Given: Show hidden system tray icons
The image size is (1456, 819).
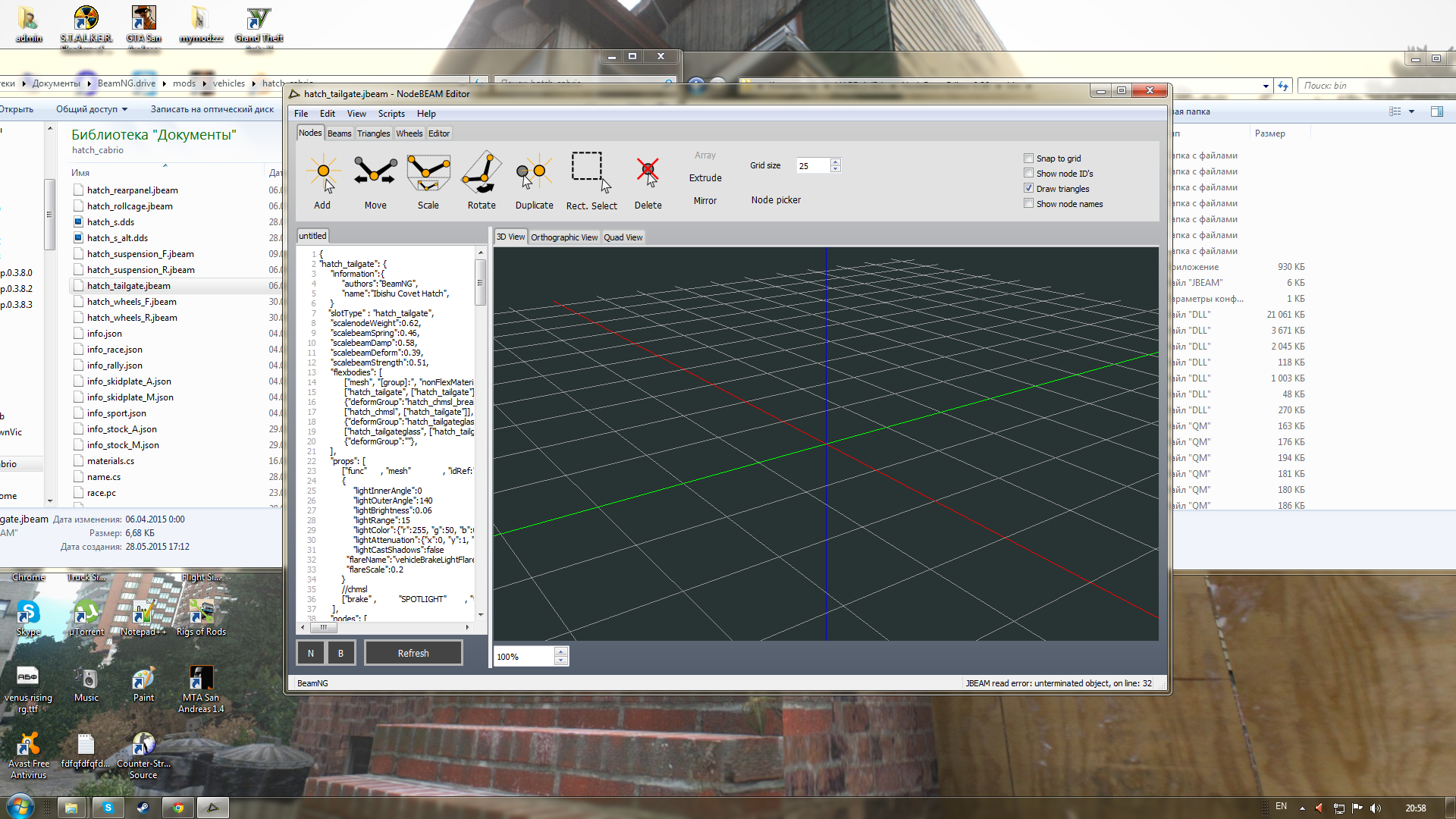Looking at the screenshot, I should click(1302, 808).
